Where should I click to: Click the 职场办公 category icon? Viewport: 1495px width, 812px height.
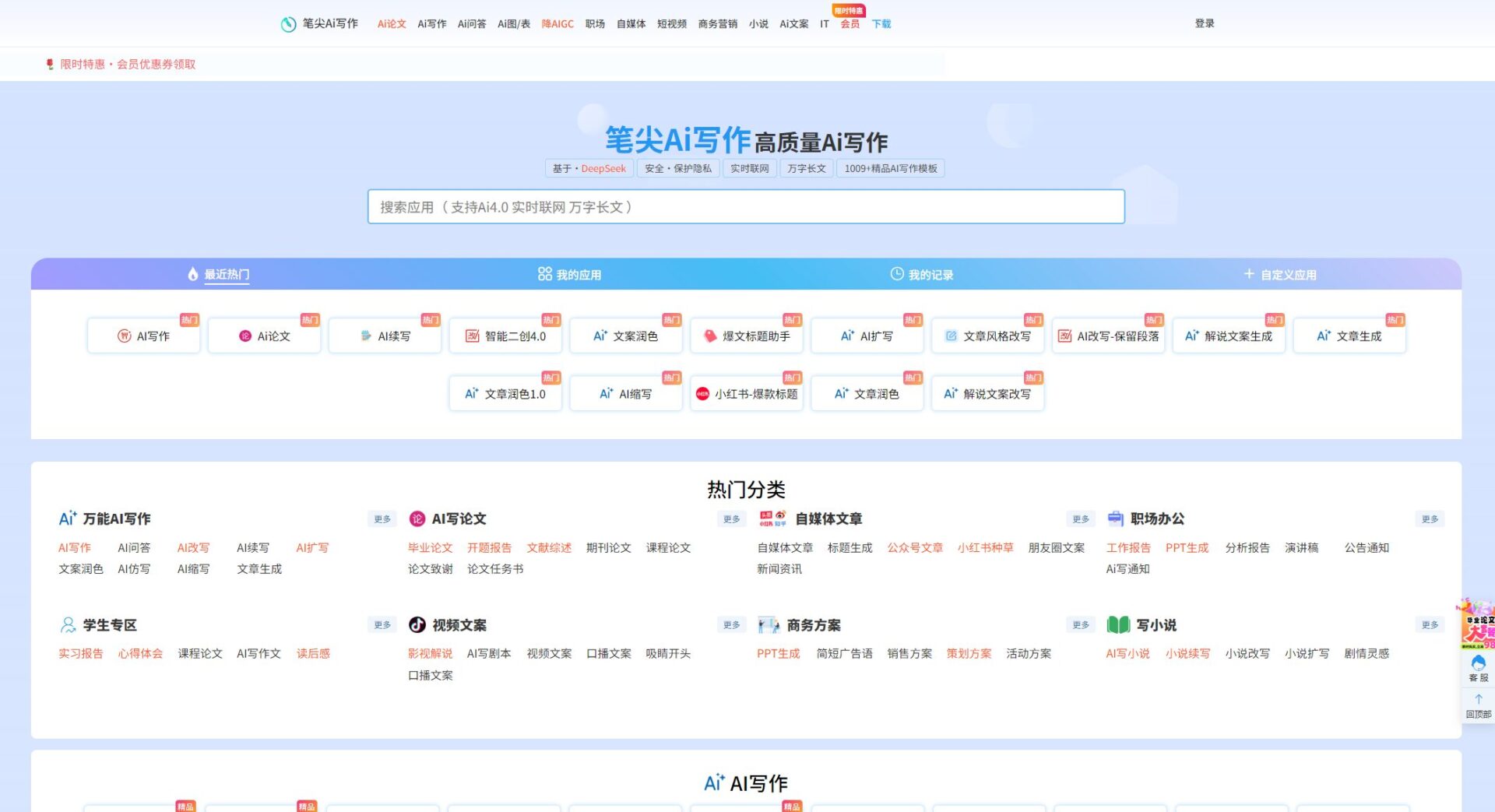(1115, 518)
